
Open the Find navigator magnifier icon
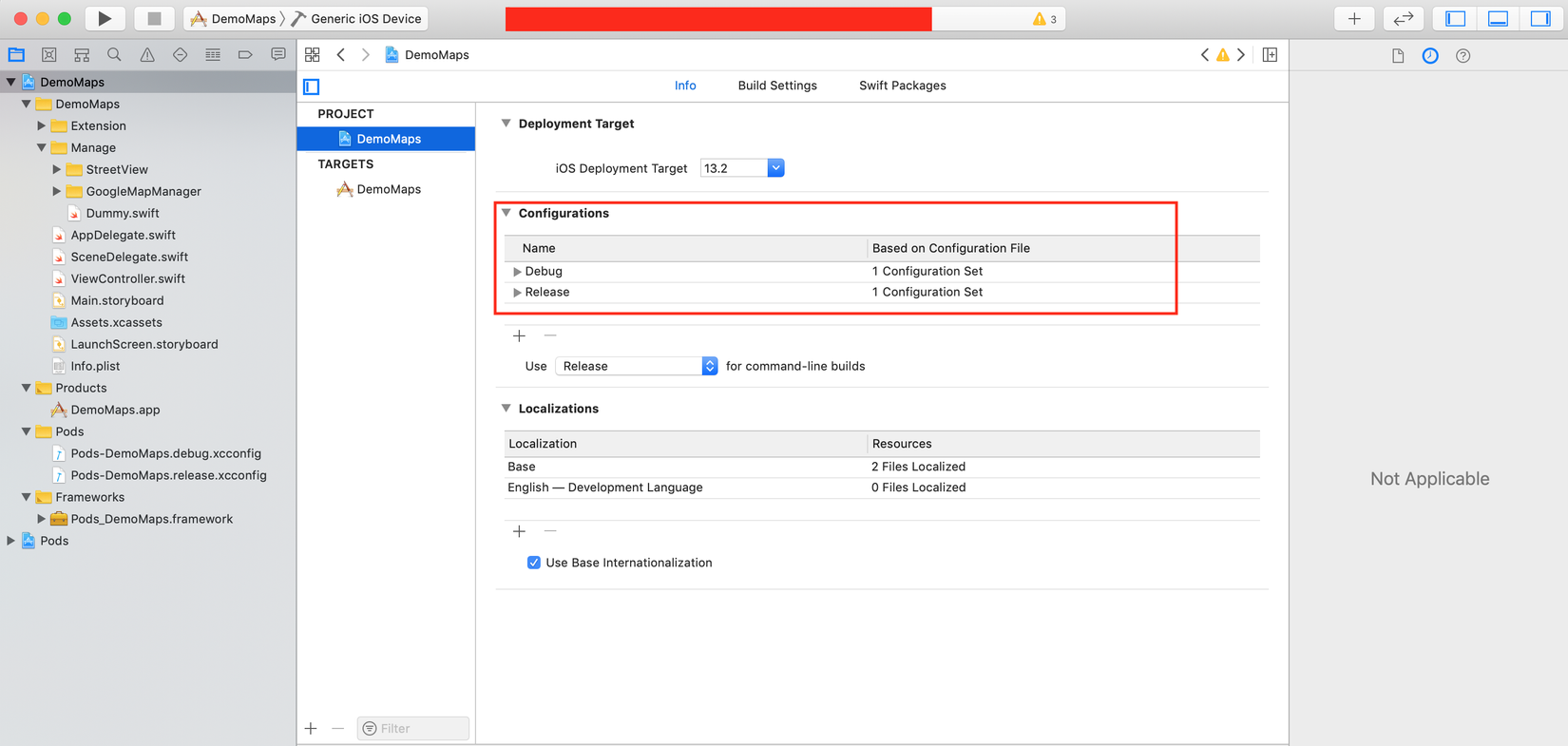(x=114, y=55)
